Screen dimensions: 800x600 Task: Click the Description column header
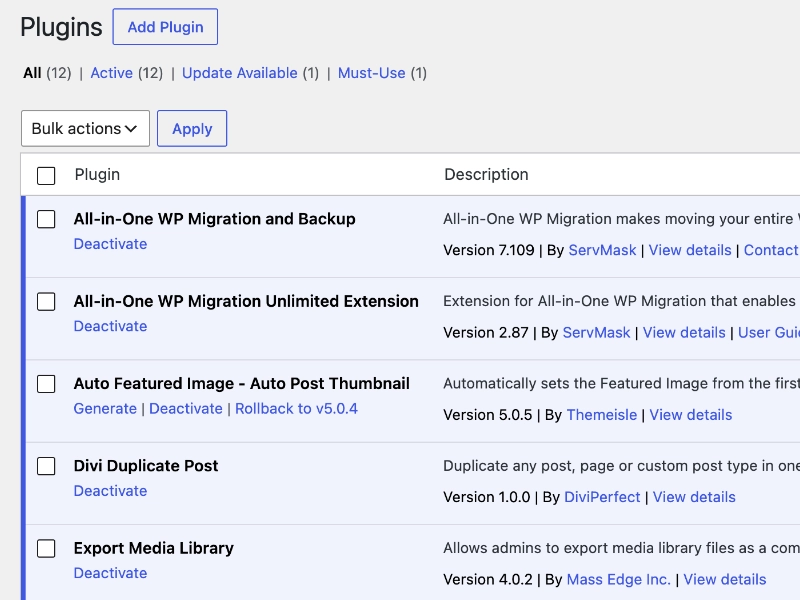click(486, 174)
